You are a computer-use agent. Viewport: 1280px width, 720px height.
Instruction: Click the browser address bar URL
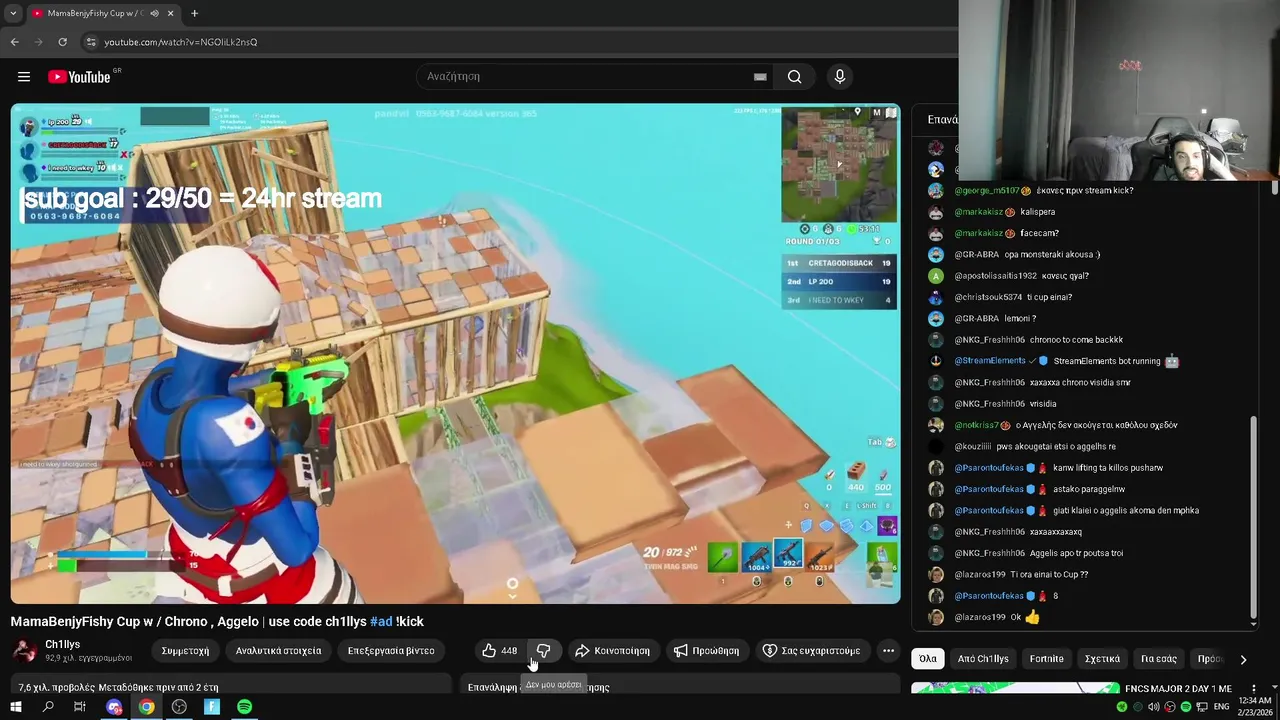[x=181, y=42]
